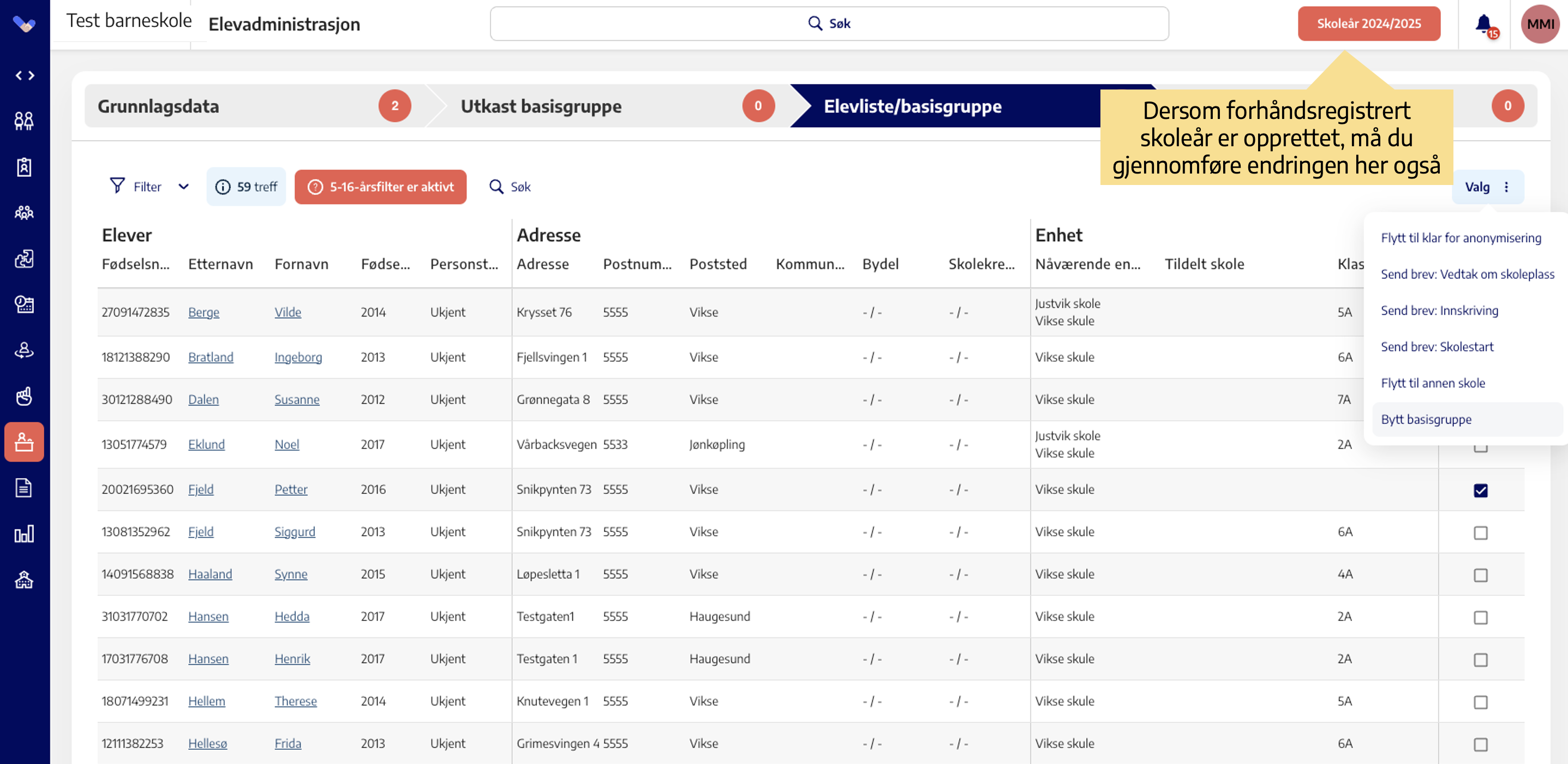Image resolution: width=1568 pixels, height=764 pixels.
Task: Choose Flytt til klar for anonymisering
Action: tap(1461, 237)
